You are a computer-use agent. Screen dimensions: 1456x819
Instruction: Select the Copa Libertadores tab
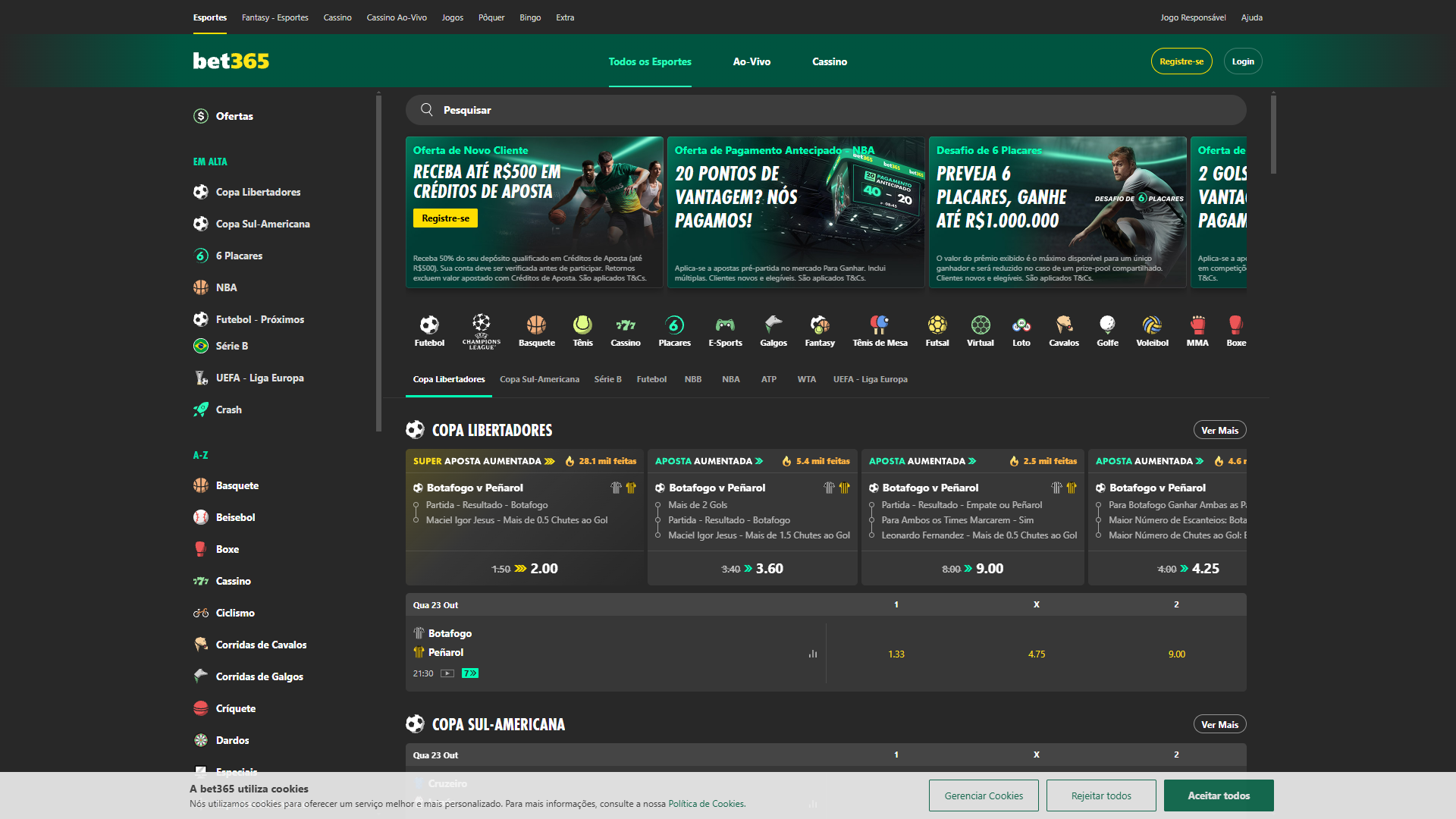(449, 379)
